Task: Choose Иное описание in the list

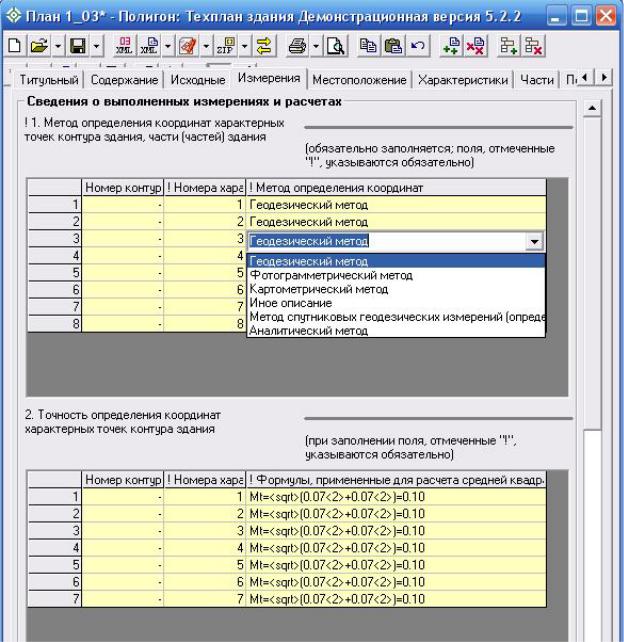Action: coord(396,303)
